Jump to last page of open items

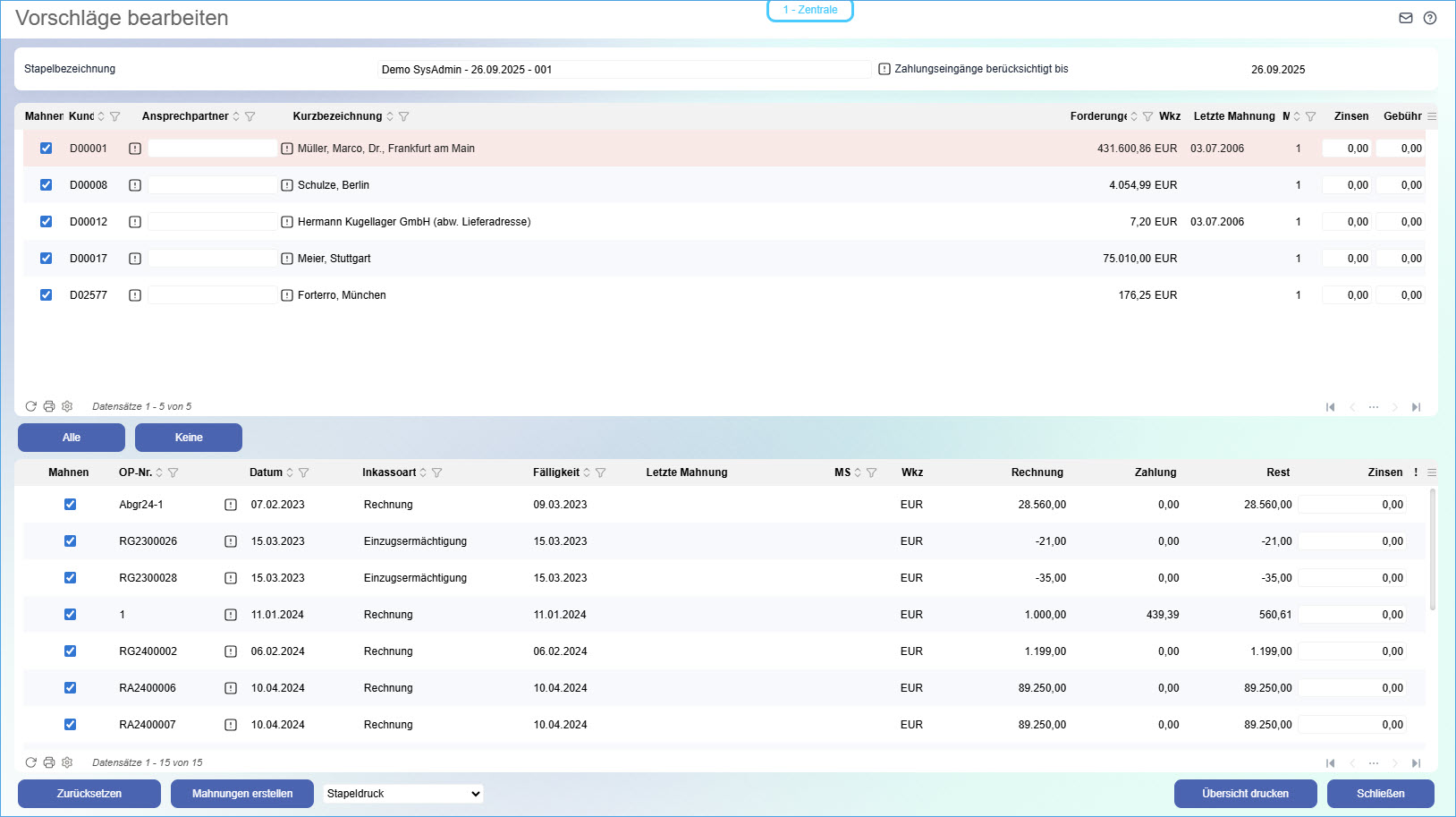click(1416, 763)
